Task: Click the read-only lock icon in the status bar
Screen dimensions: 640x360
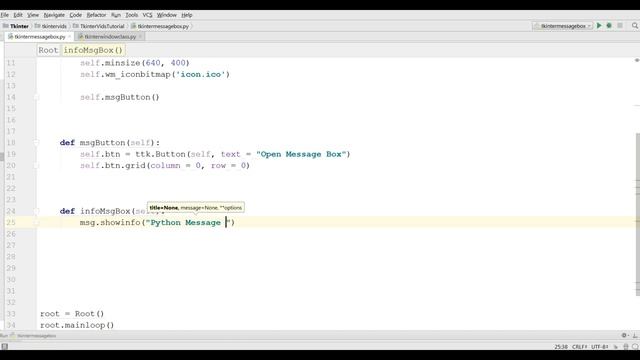Action: (616, 347)
